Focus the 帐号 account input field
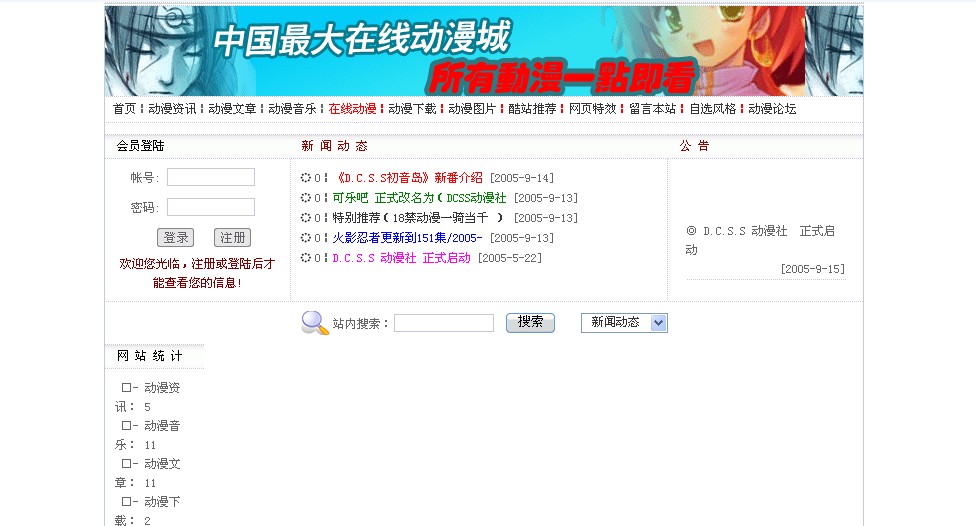 (x=211, y=177)
